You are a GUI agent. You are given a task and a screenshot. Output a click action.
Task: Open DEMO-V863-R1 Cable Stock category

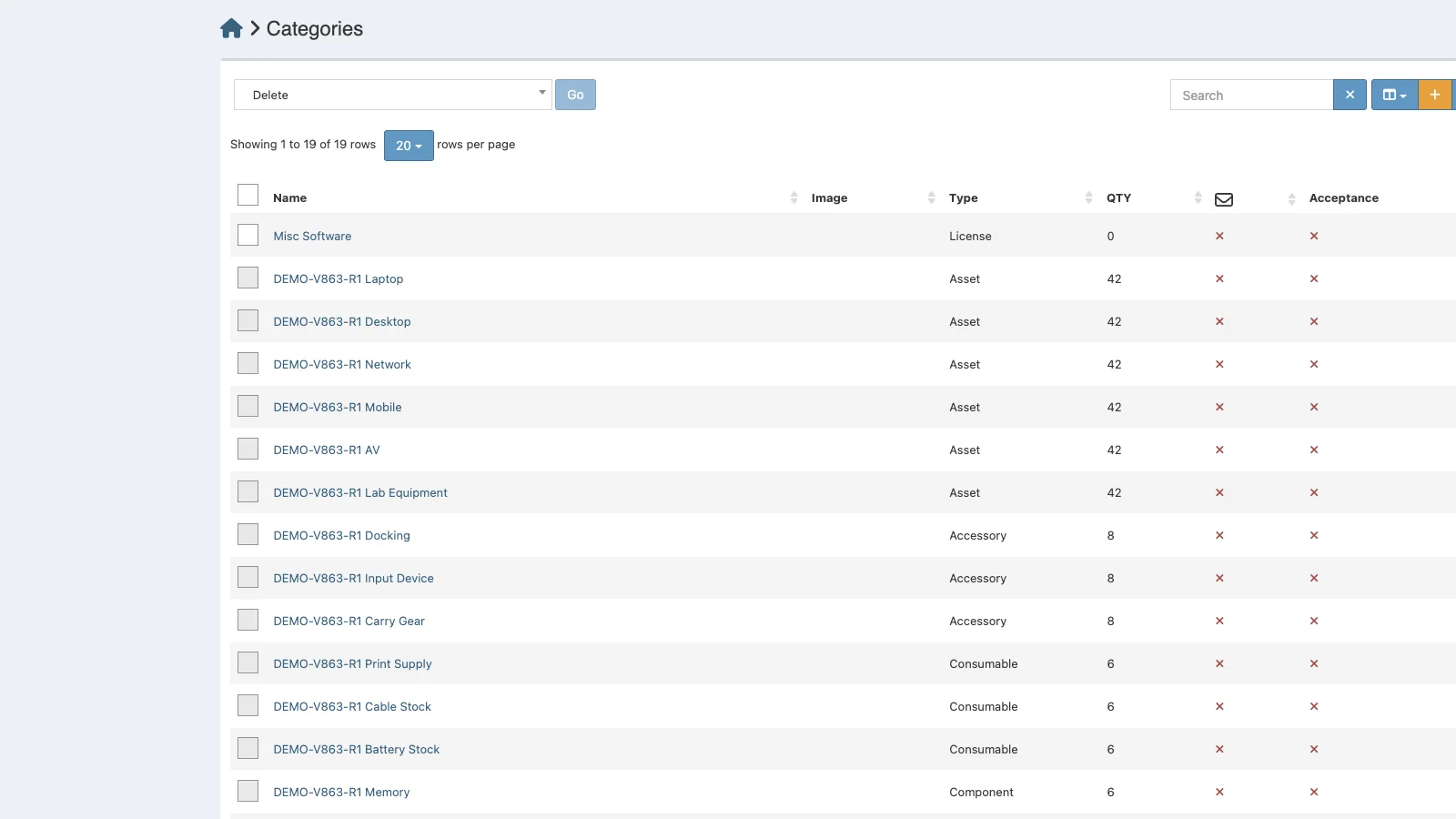pos(352,706)
